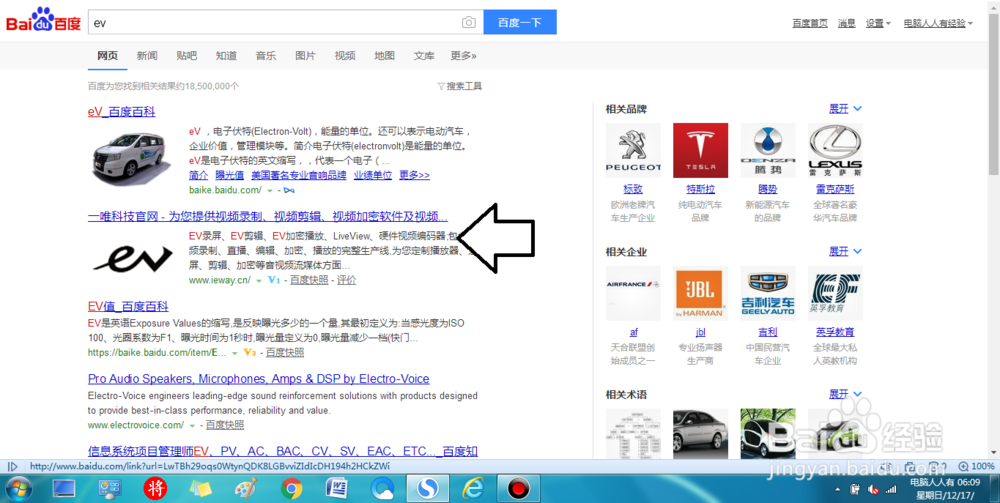1000x503 pixels.
Task: Click the Tesla brand logo
Action: (x=700, y=150)
